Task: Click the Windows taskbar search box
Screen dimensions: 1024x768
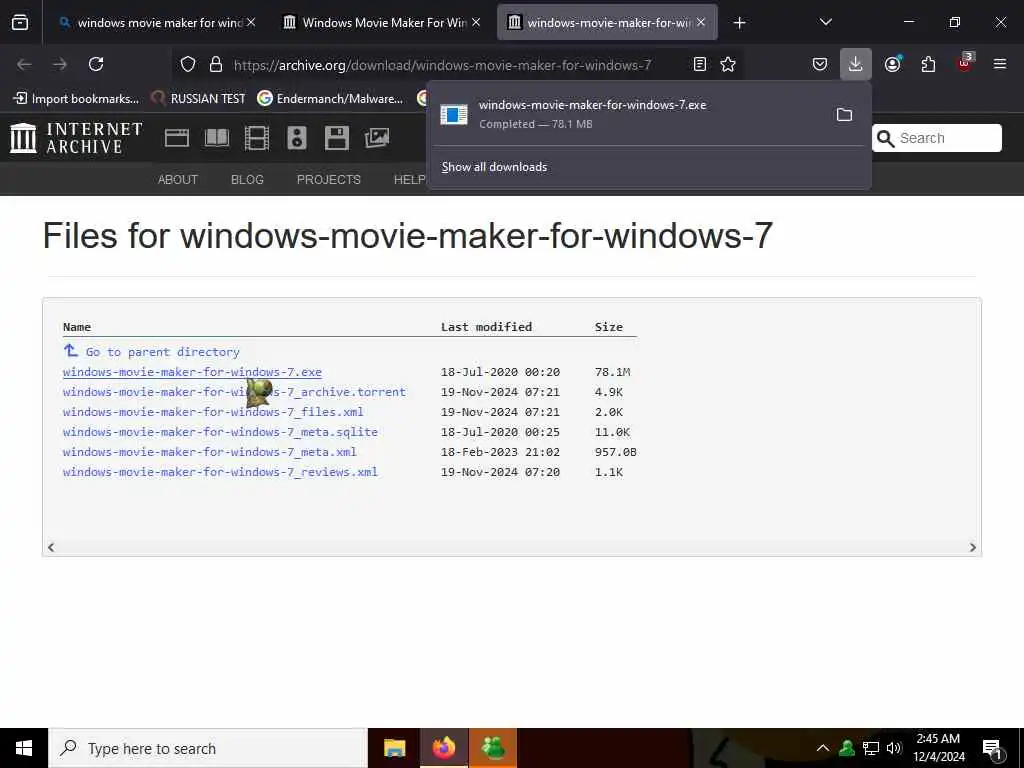Action: [x=208, y=748]
